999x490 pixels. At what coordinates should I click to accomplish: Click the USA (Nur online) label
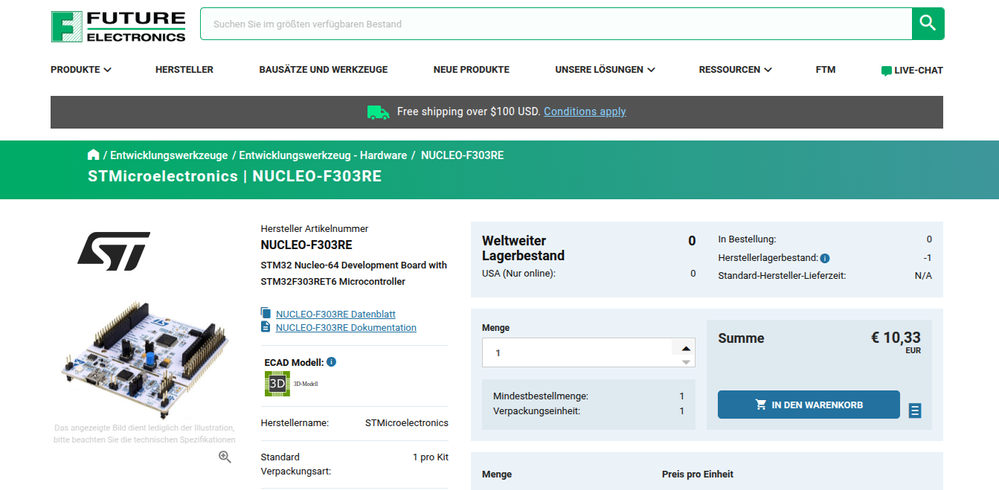[x=519, y=273]
